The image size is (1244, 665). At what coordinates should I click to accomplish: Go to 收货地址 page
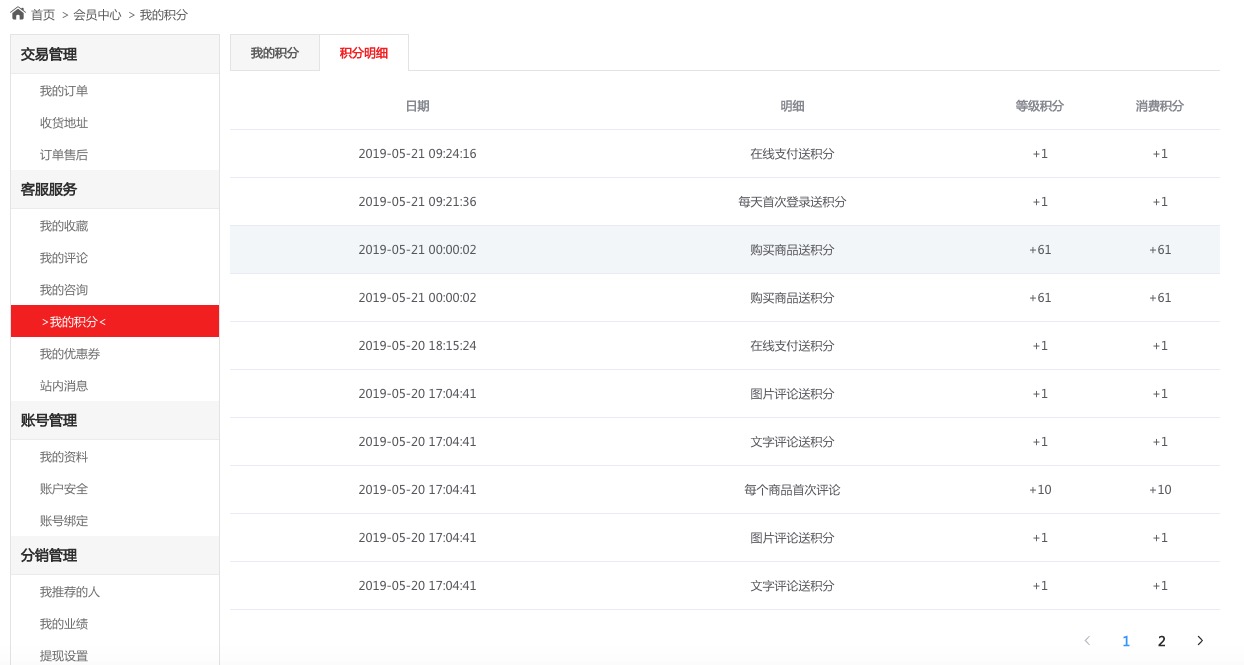tap(64, 123)
